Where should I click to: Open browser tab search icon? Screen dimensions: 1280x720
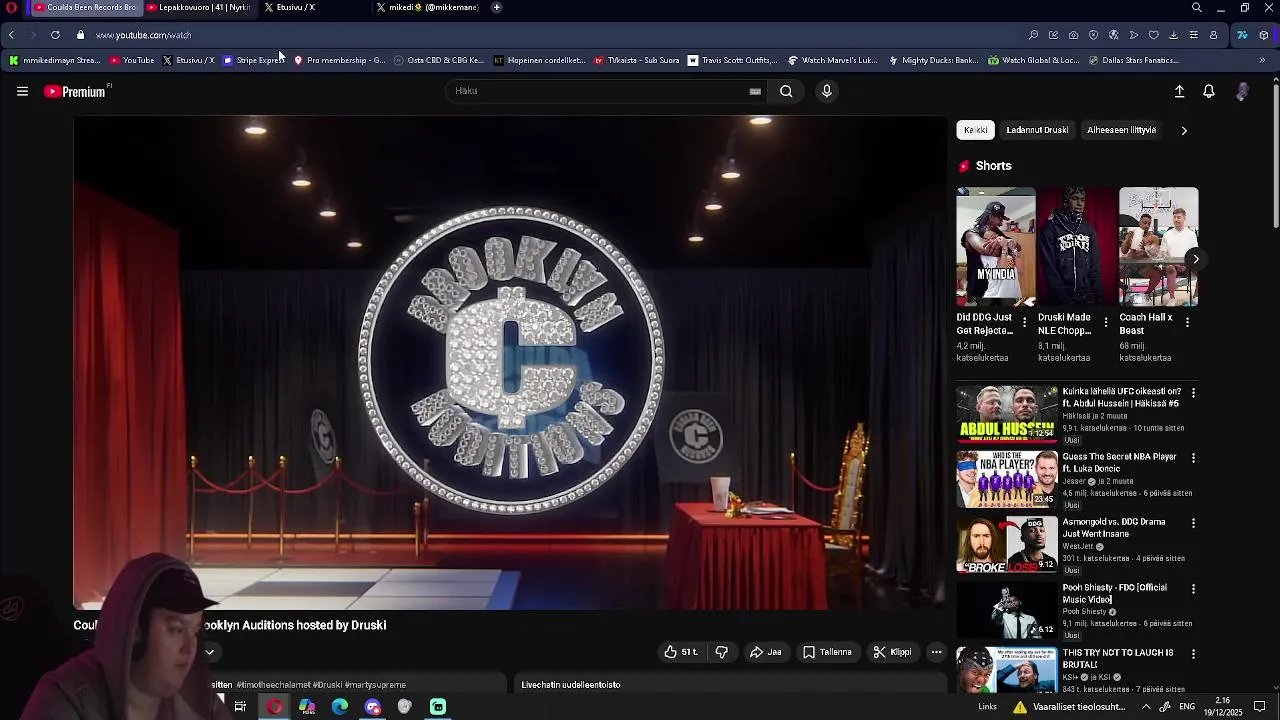pos(1196,8)
